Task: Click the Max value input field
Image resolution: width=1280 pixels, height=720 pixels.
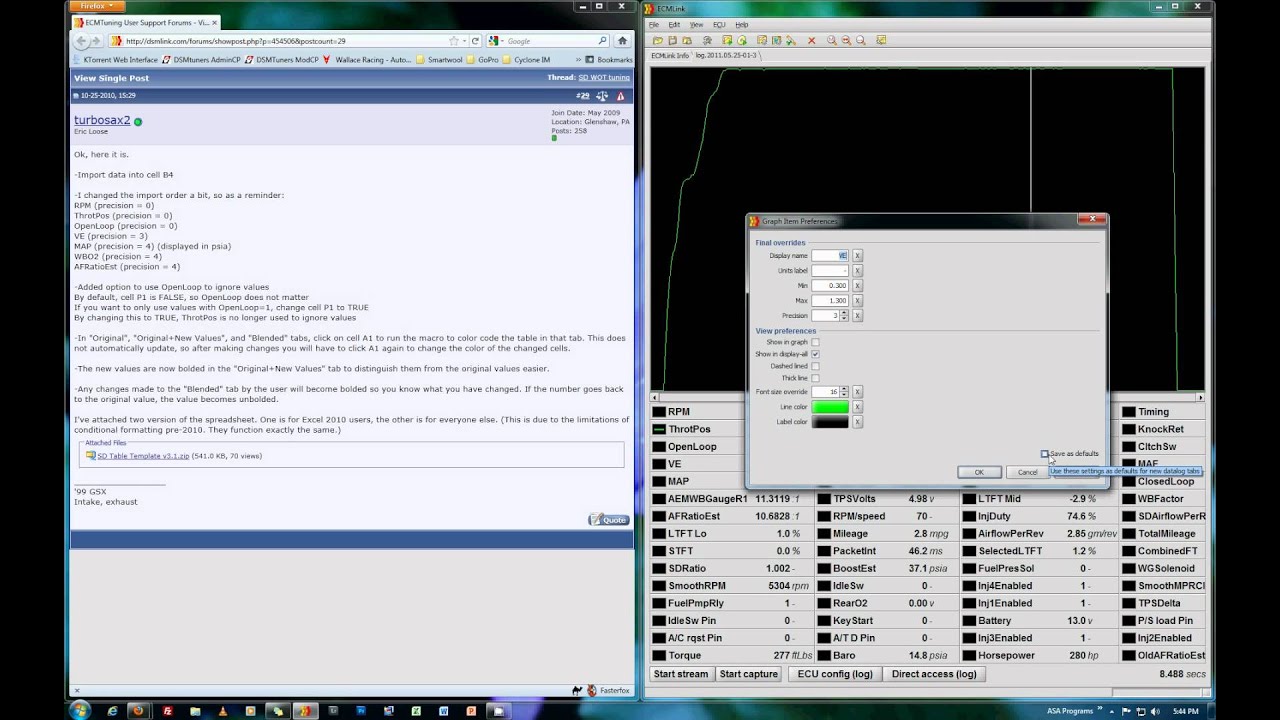Action: 830,301
